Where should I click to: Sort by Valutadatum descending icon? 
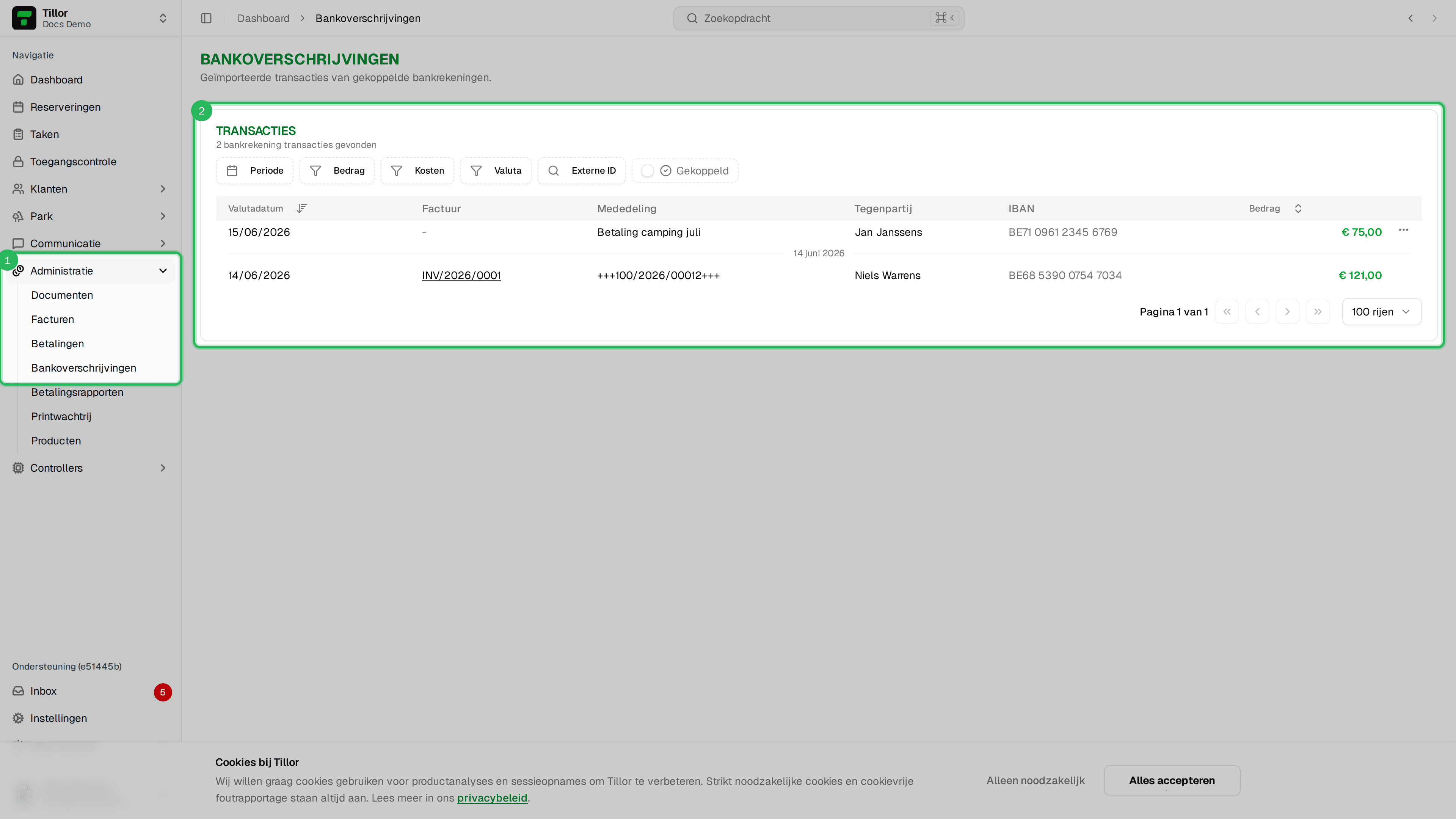[302, 209]
